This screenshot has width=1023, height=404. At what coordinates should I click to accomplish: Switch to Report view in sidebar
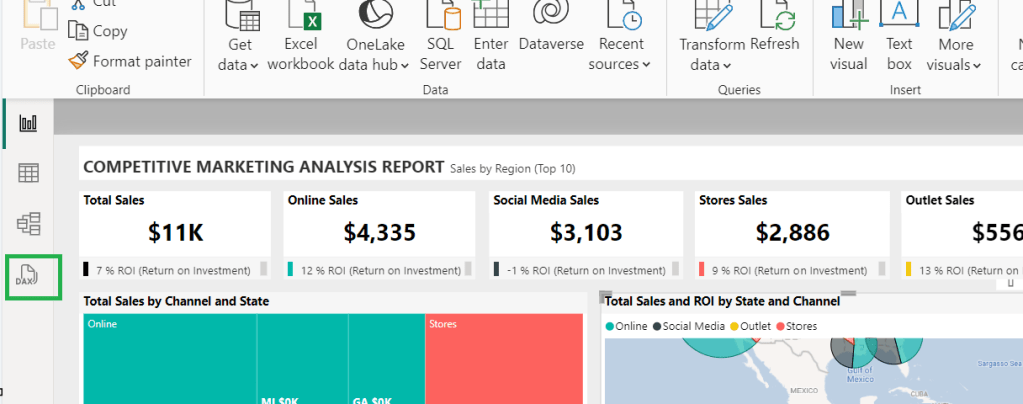coord(29,123)
